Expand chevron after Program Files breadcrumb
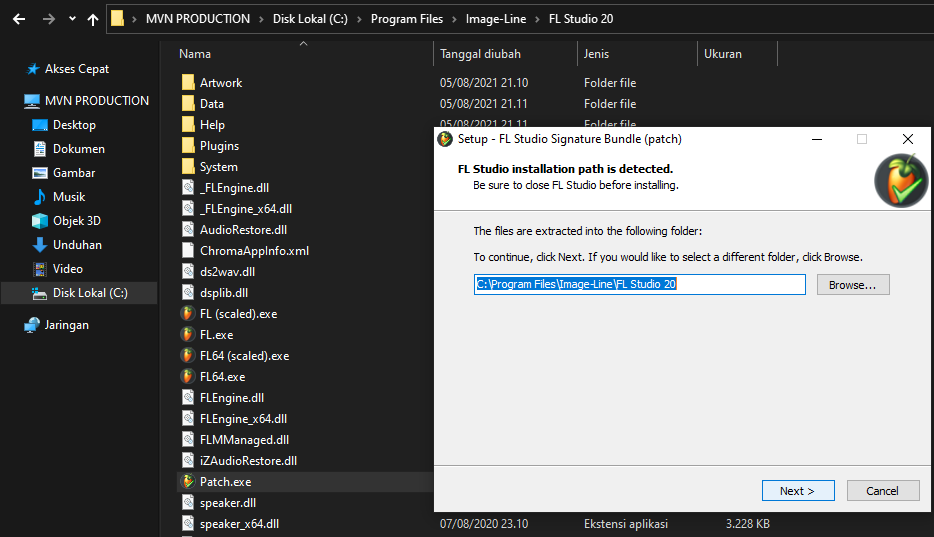Viewport: 934px width, 537px height. 454,19
